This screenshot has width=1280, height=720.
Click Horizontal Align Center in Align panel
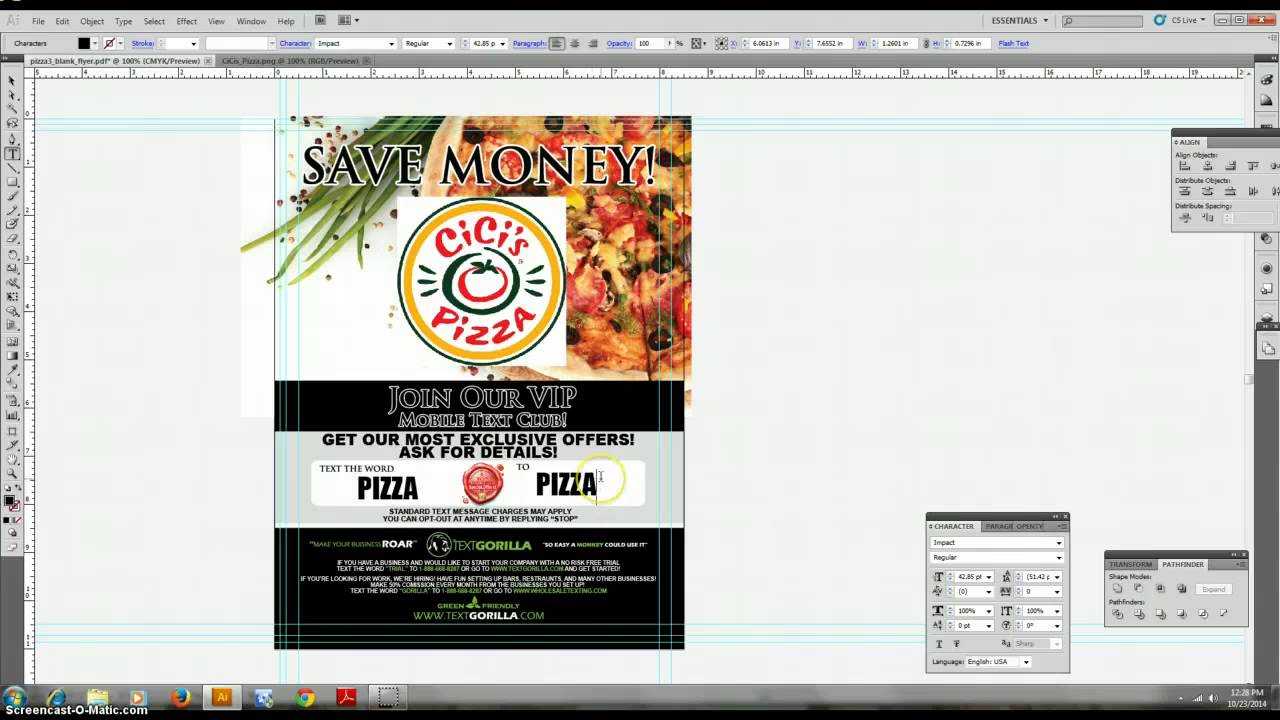[1208, 166]
